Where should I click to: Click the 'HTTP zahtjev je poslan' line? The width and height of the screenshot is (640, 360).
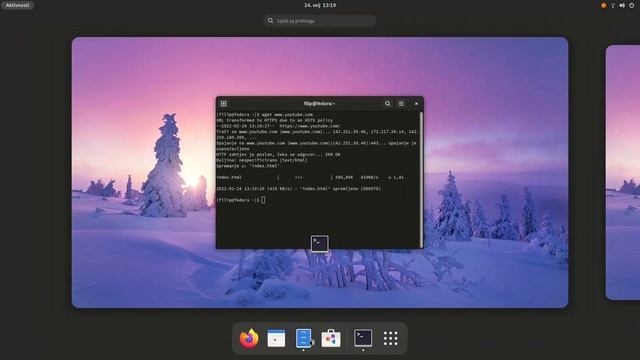(x=278, y=155)
